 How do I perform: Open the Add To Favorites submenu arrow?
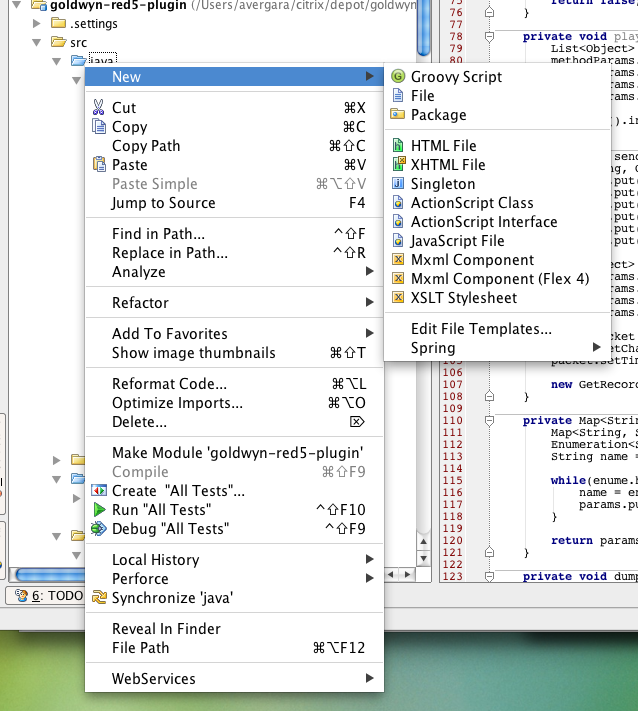pos(370,333)
